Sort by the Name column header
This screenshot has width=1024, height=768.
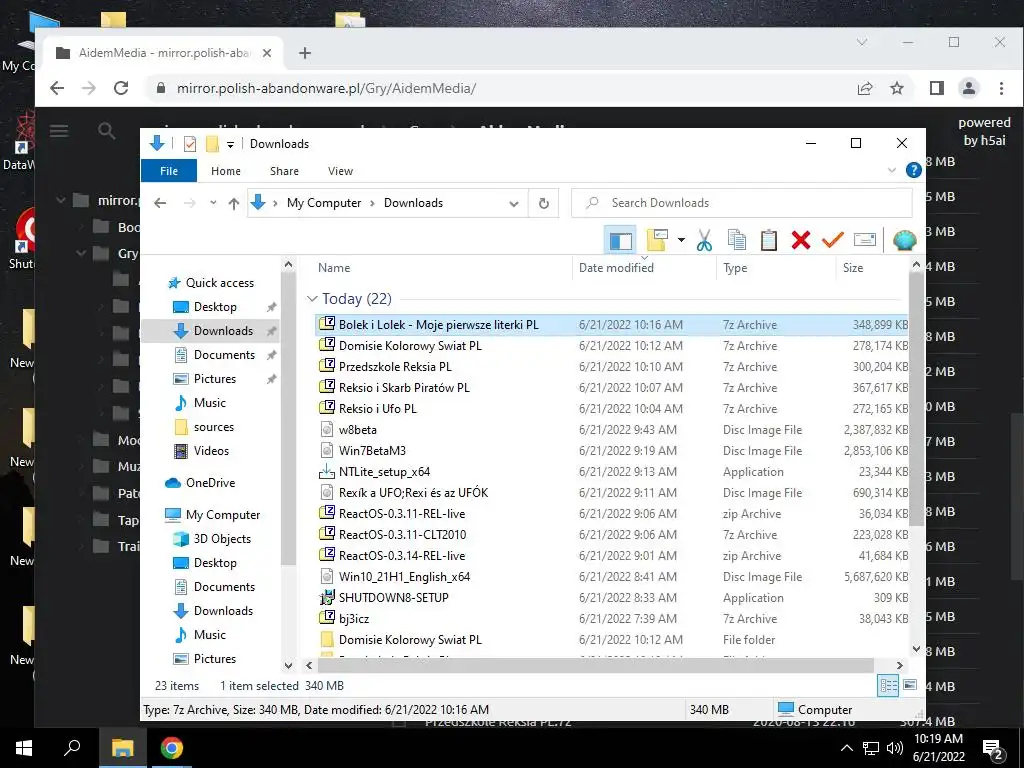click(334, 268)
